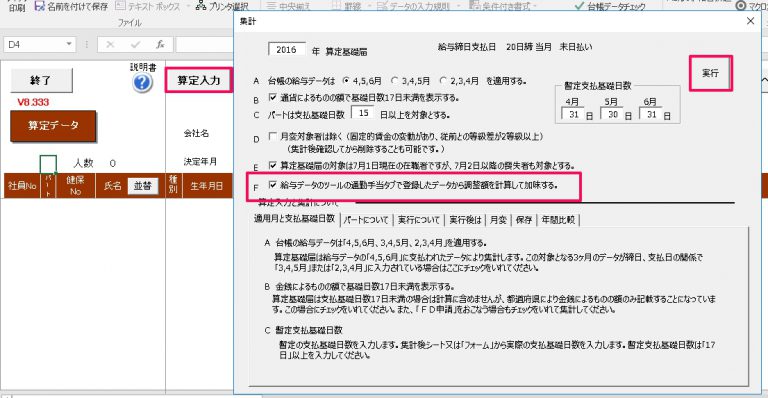
Task: Click the 並替 sort button
Action: pyautogui.click(x=143, y=186)
